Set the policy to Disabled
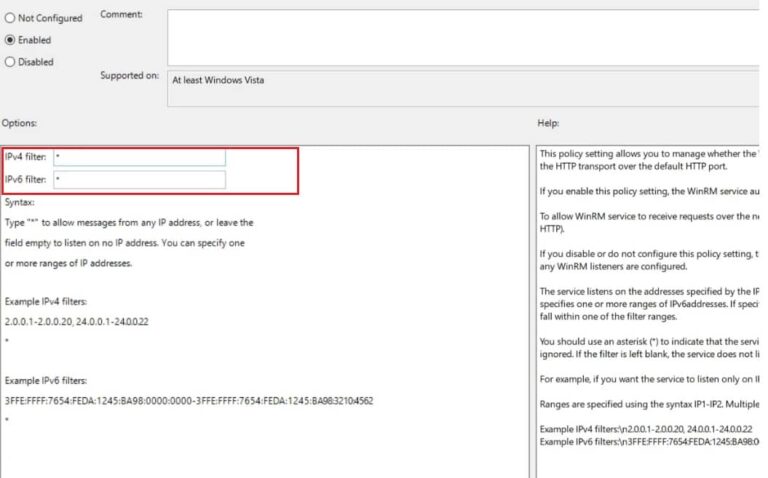The image size is (768, 478). [11, 62]
